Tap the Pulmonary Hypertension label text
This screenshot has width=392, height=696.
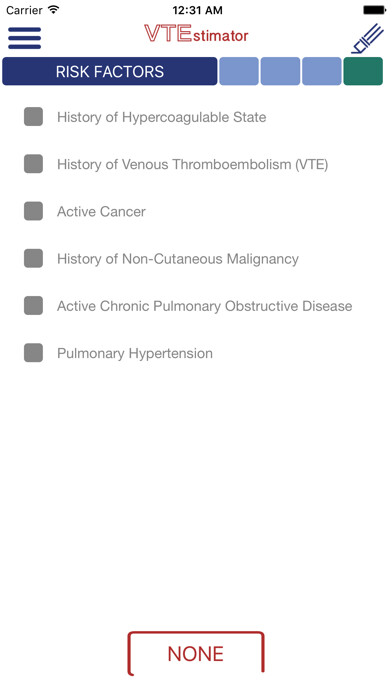coord(135,353)
